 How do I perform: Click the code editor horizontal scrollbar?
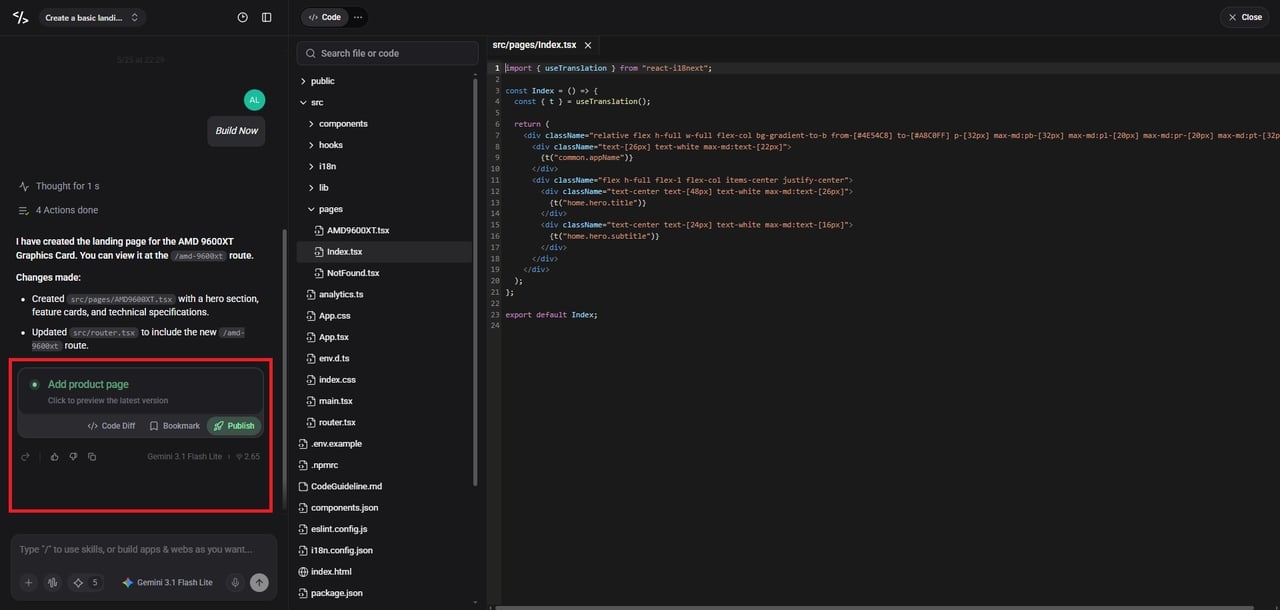(x=875, y=606)
